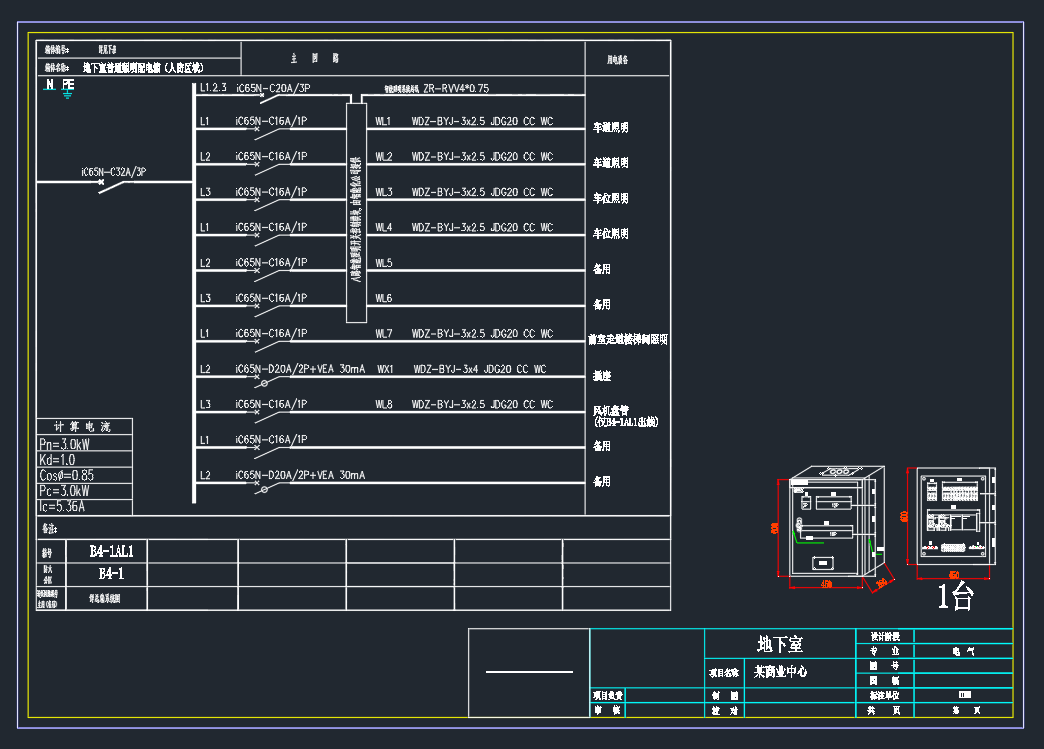Click WDZ-BYJ-3x2.5 cable text in WL1 row
The height and width of the screenshot is (749, 1044).
click(482, 121)
